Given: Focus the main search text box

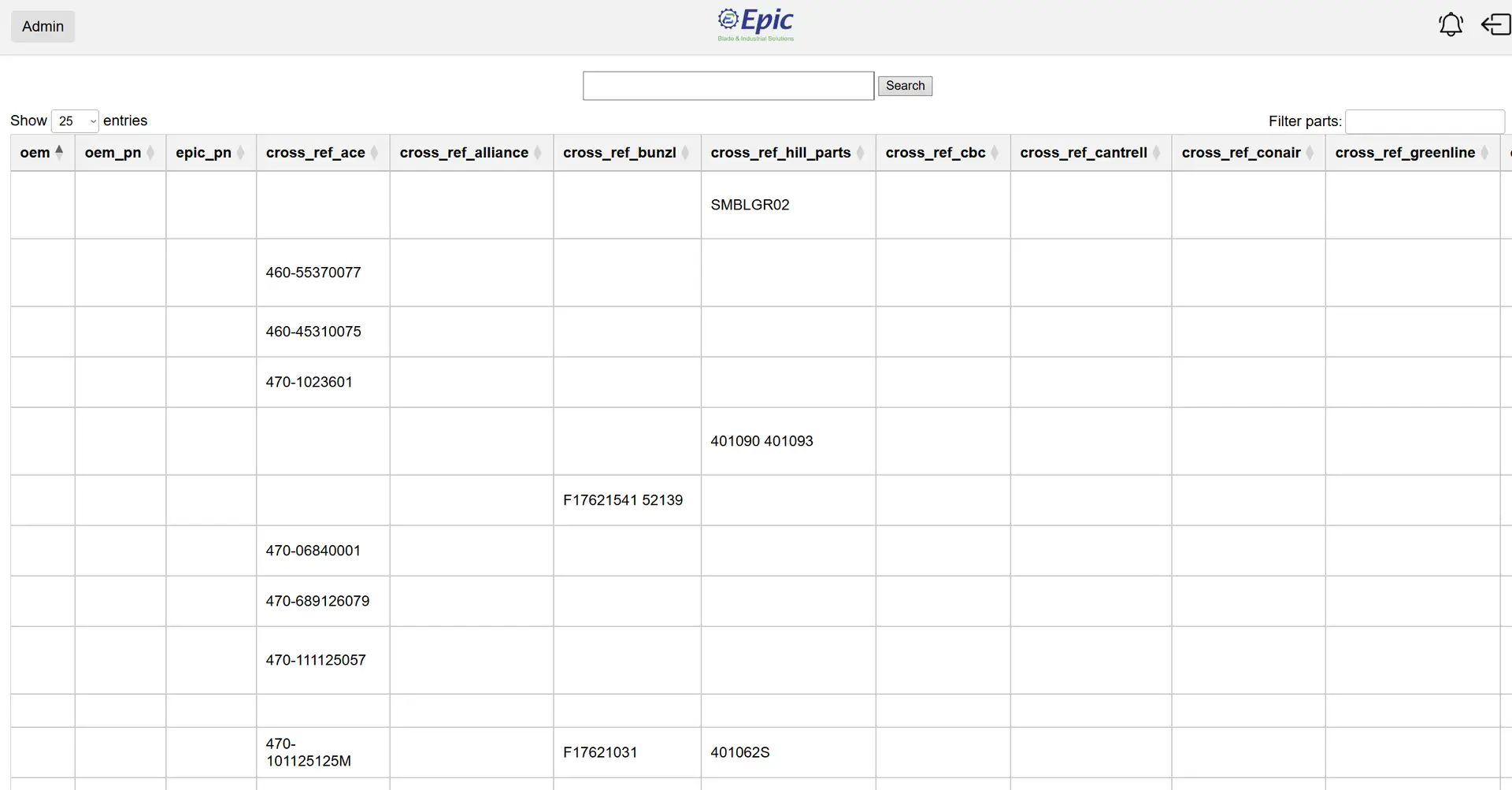Looking at the screenshot, I should click(728, 86).
